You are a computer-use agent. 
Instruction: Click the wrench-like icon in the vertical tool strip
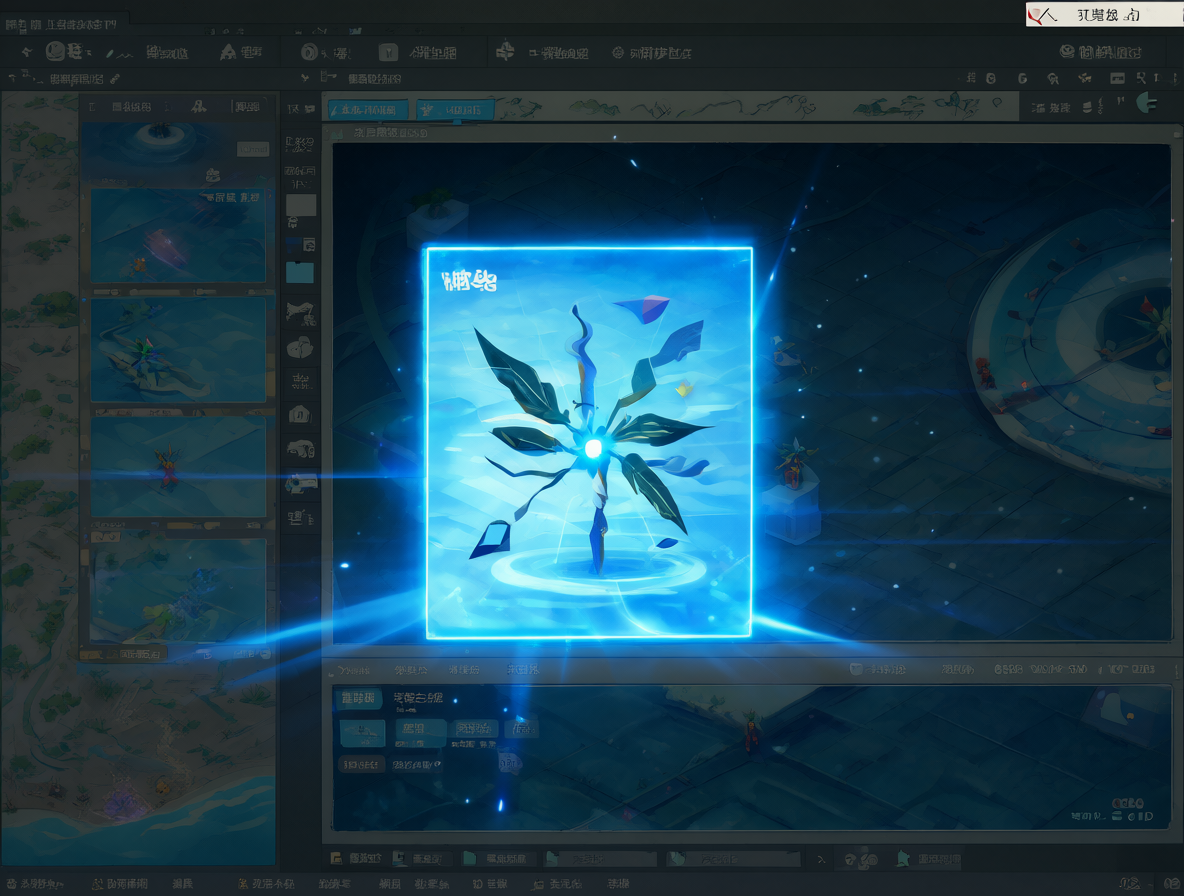pos(301,312)
